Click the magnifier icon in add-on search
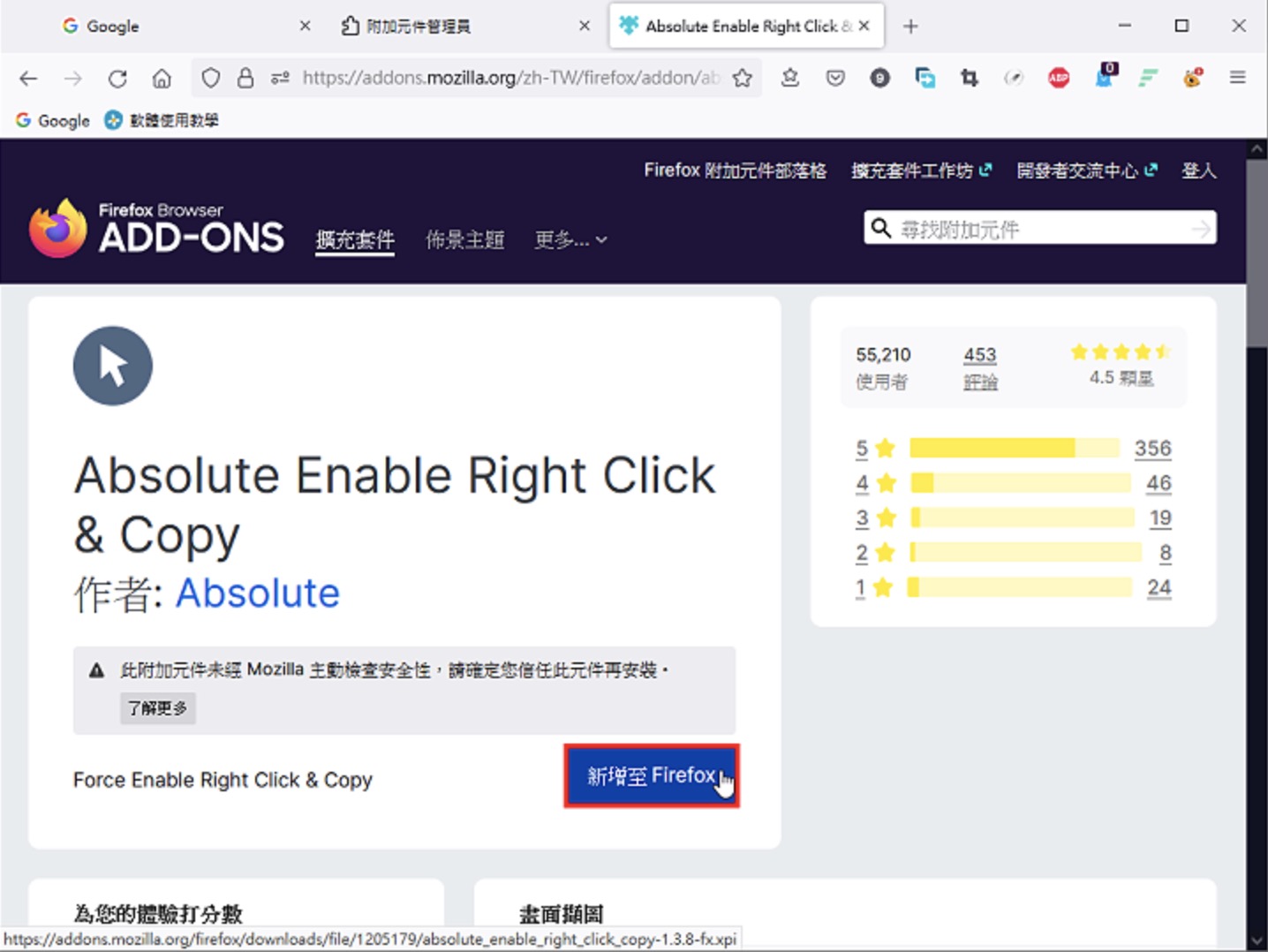The height and width of the screenshot is (952, 1268). pos(880,229)
